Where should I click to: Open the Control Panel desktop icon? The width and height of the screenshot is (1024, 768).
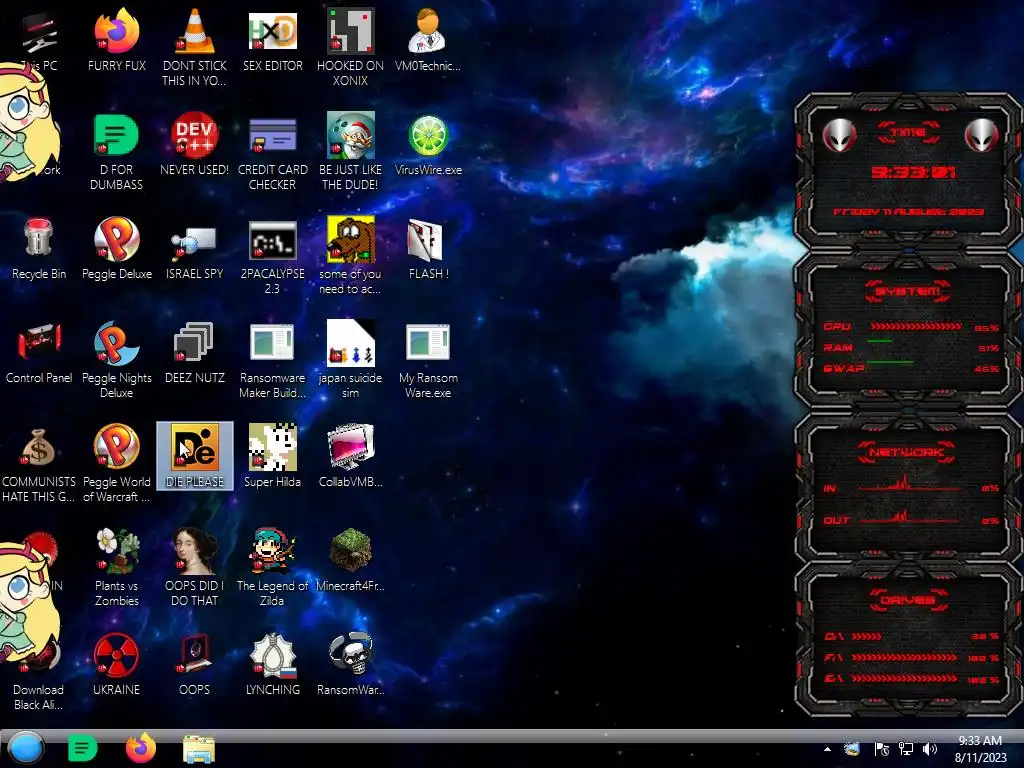tap(39, 341)
